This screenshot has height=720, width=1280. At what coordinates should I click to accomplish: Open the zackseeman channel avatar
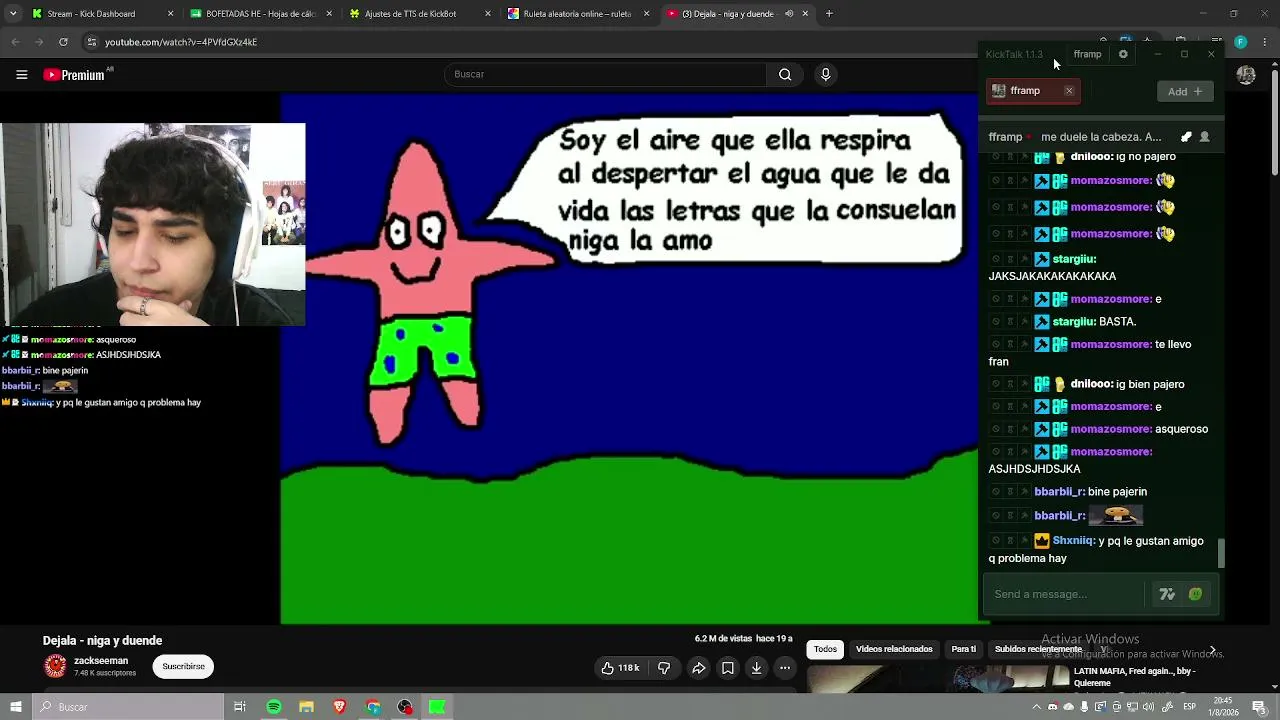pos(55,666)
